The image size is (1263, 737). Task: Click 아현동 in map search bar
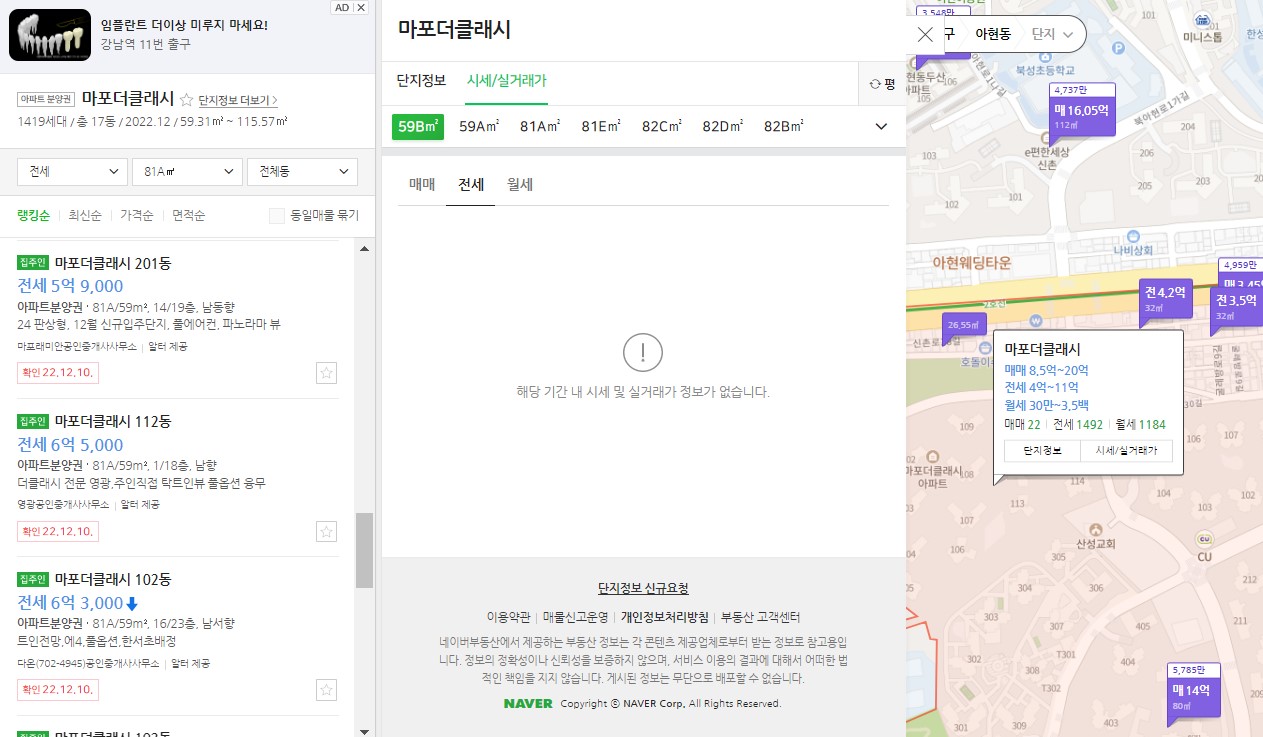coord(993,34)
